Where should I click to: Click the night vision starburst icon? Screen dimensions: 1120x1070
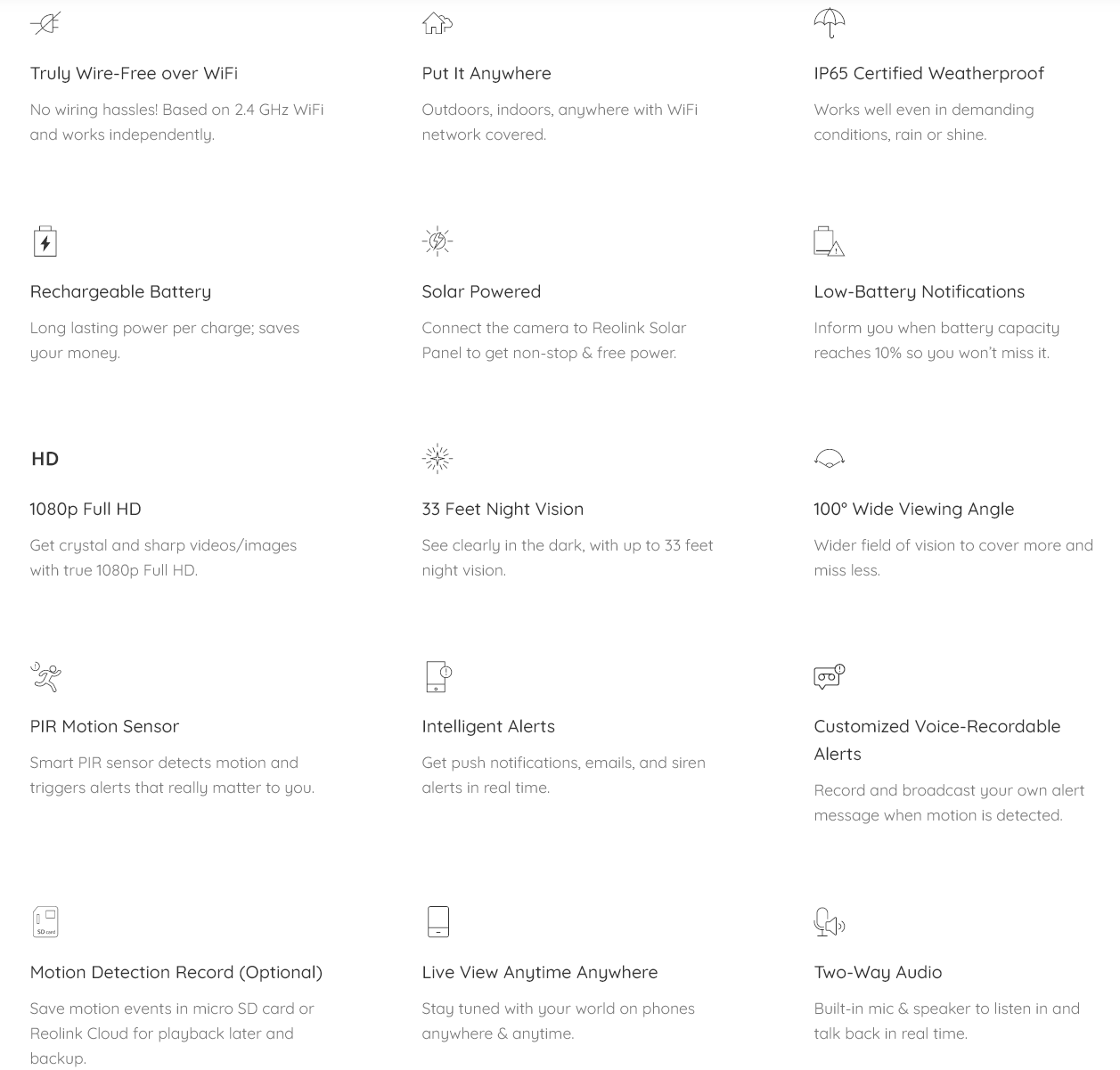(437, 458)
